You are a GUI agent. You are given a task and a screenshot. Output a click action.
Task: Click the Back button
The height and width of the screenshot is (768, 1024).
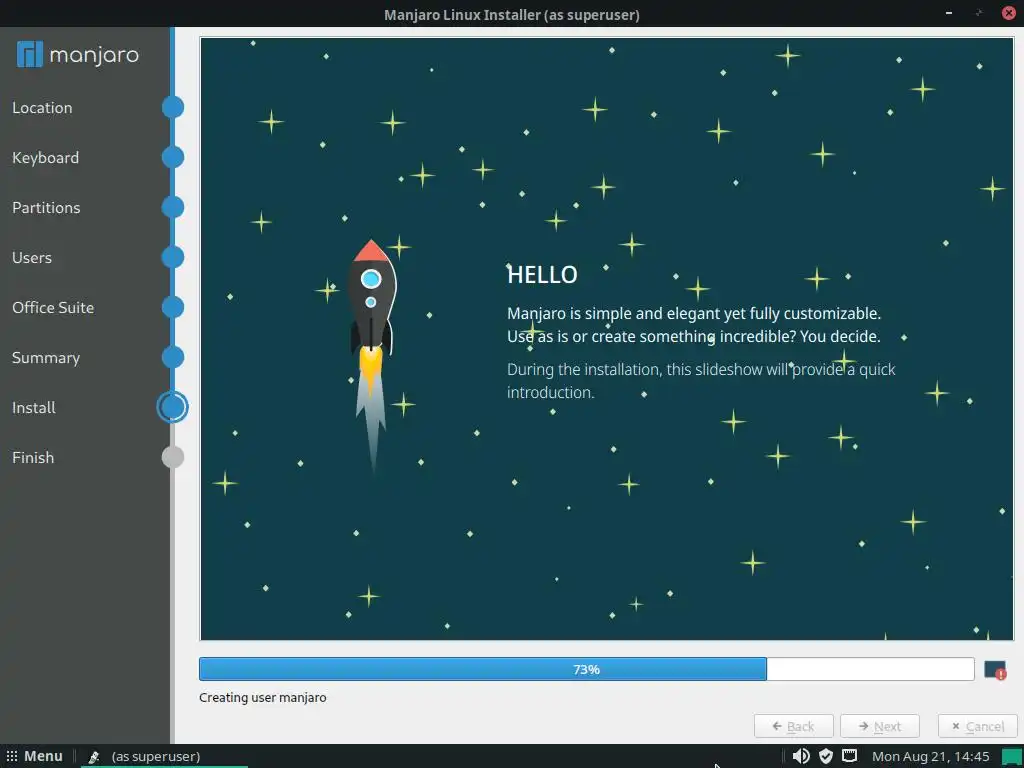793,726
